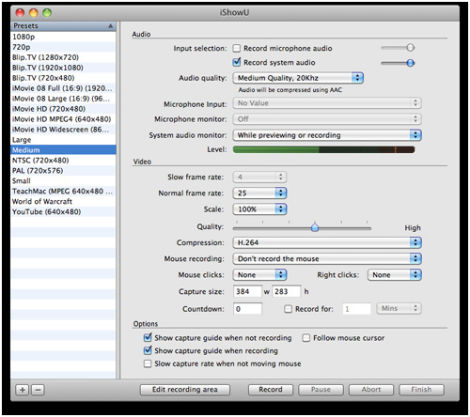Select the iMovie 08 Large (16:9) preset
The width and height of the screenshot is (470, 417).
[x=63, y=99]
